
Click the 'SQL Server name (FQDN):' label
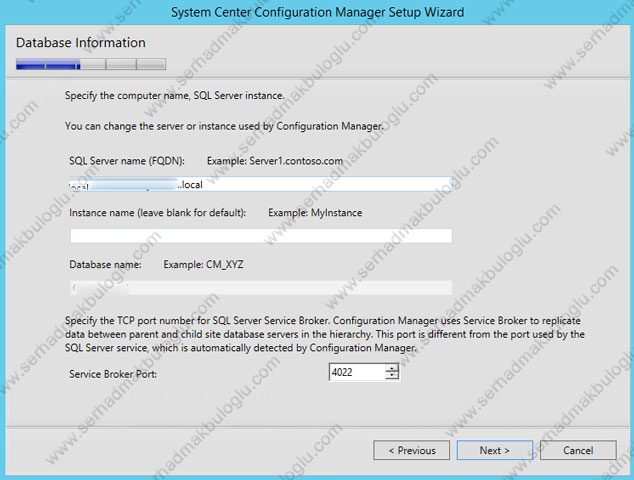pyautogui.click(x=127, y=161)
